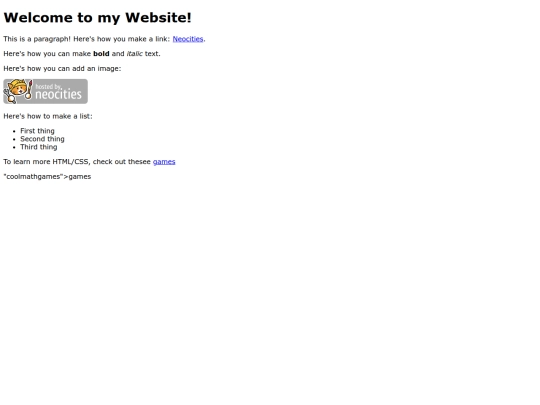Click the cat mascot in the badge

pos(18,91)
